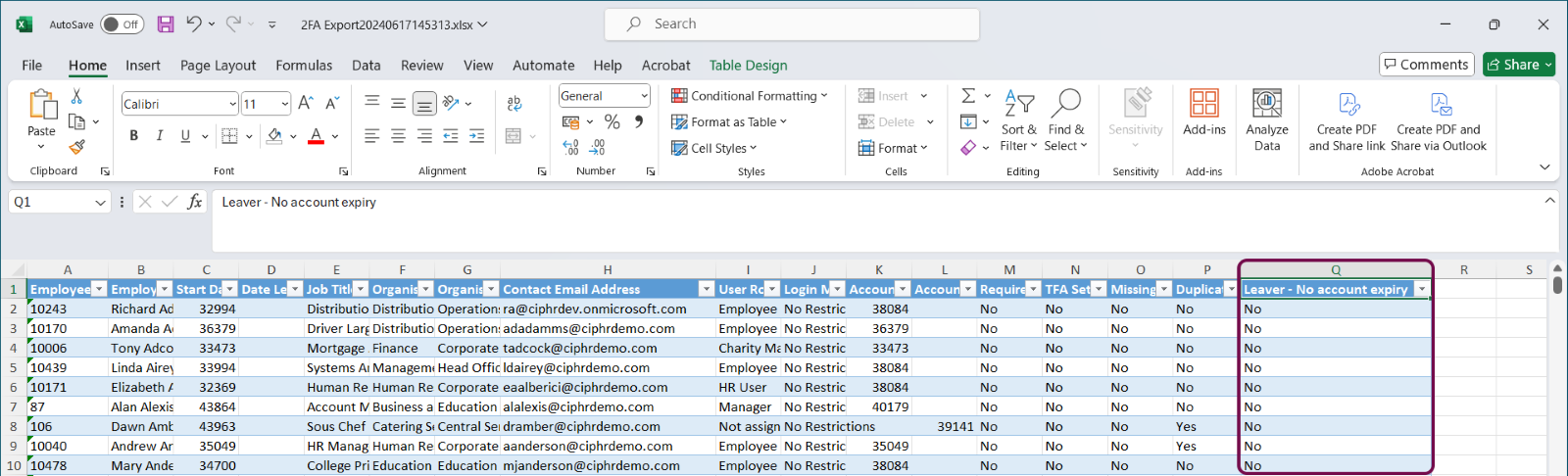The image size is (1568, 476).
Task: Open font size 11 dropdown
Action: click(x=285, y=104)
